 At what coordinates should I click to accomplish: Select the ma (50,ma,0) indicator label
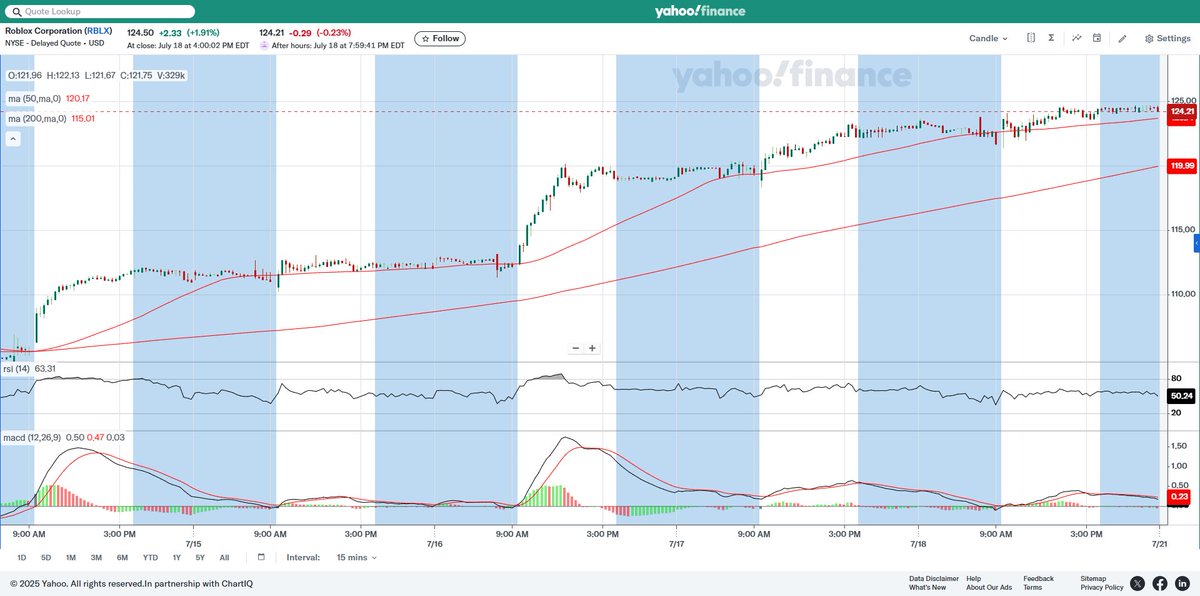click(35, 99)
